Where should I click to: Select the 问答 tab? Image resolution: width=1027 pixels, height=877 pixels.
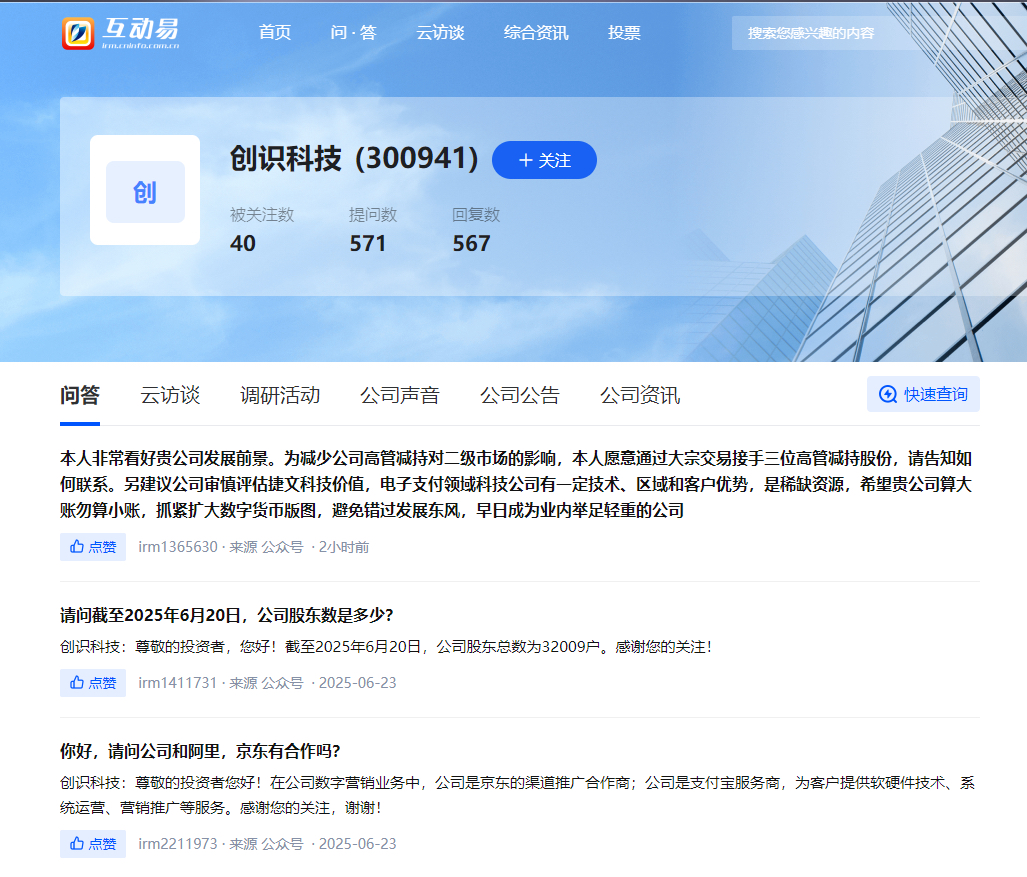[80, 395]
